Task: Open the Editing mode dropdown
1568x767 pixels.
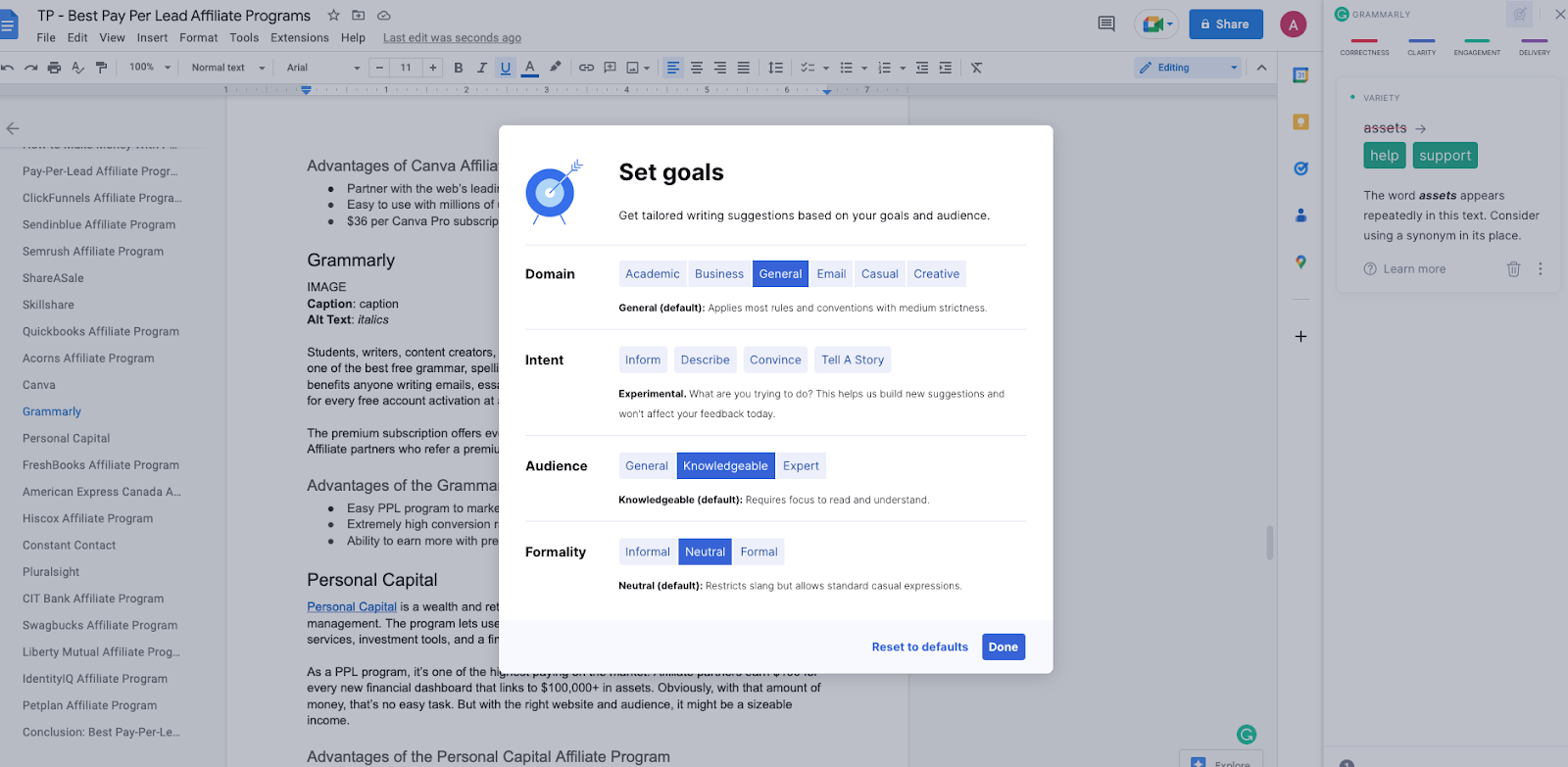Action: click(1188, 68)
